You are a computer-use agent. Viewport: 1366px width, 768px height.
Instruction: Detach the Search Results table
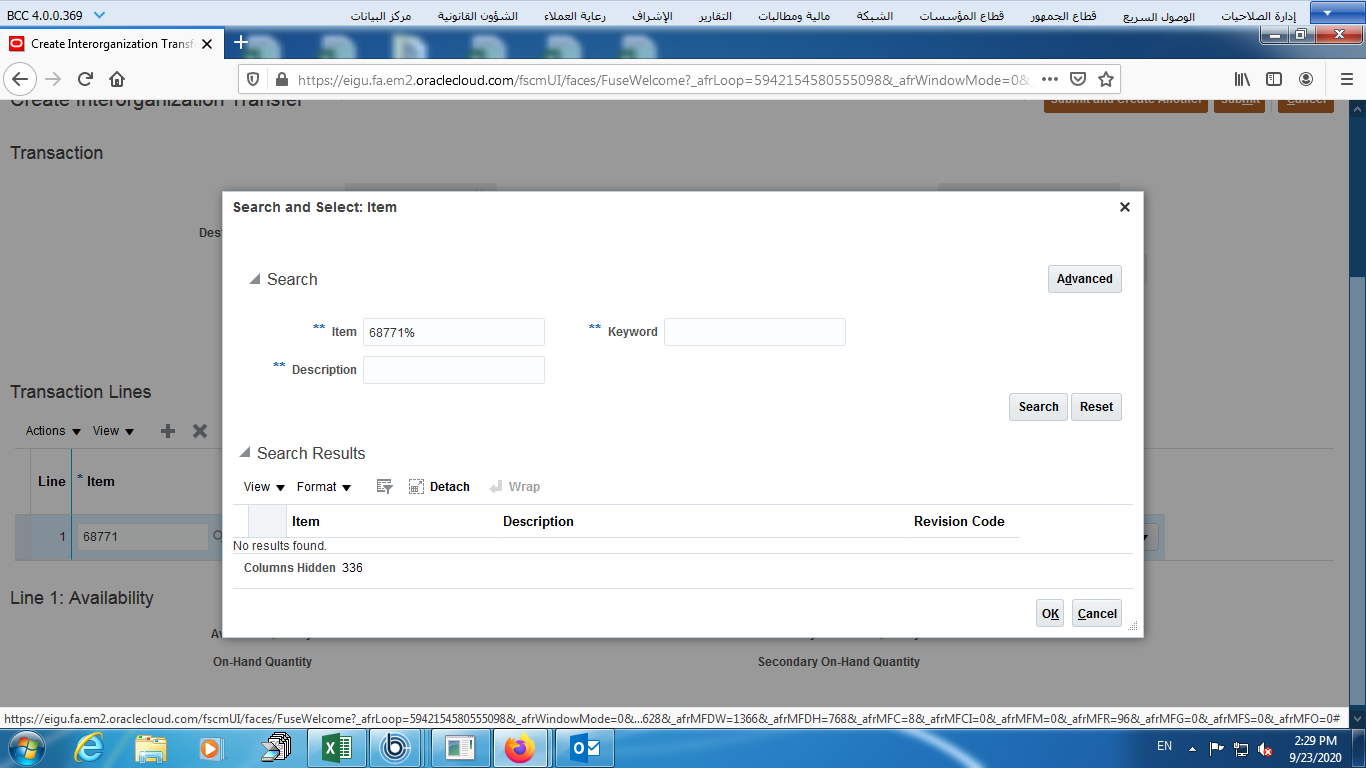pyautogui.click(x=439, y=487)
